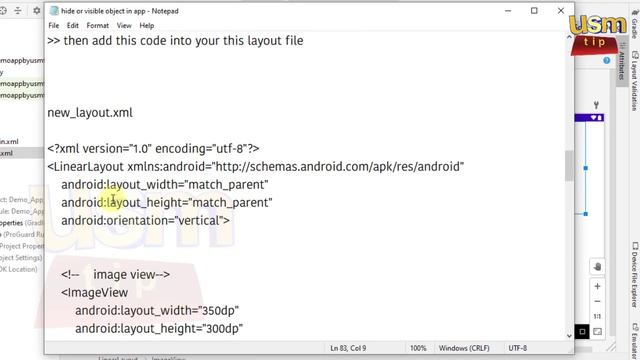Click the layout_height="300dp" line
The width and height of the screenshot is (640, 360).
click(x=159, y=329)
